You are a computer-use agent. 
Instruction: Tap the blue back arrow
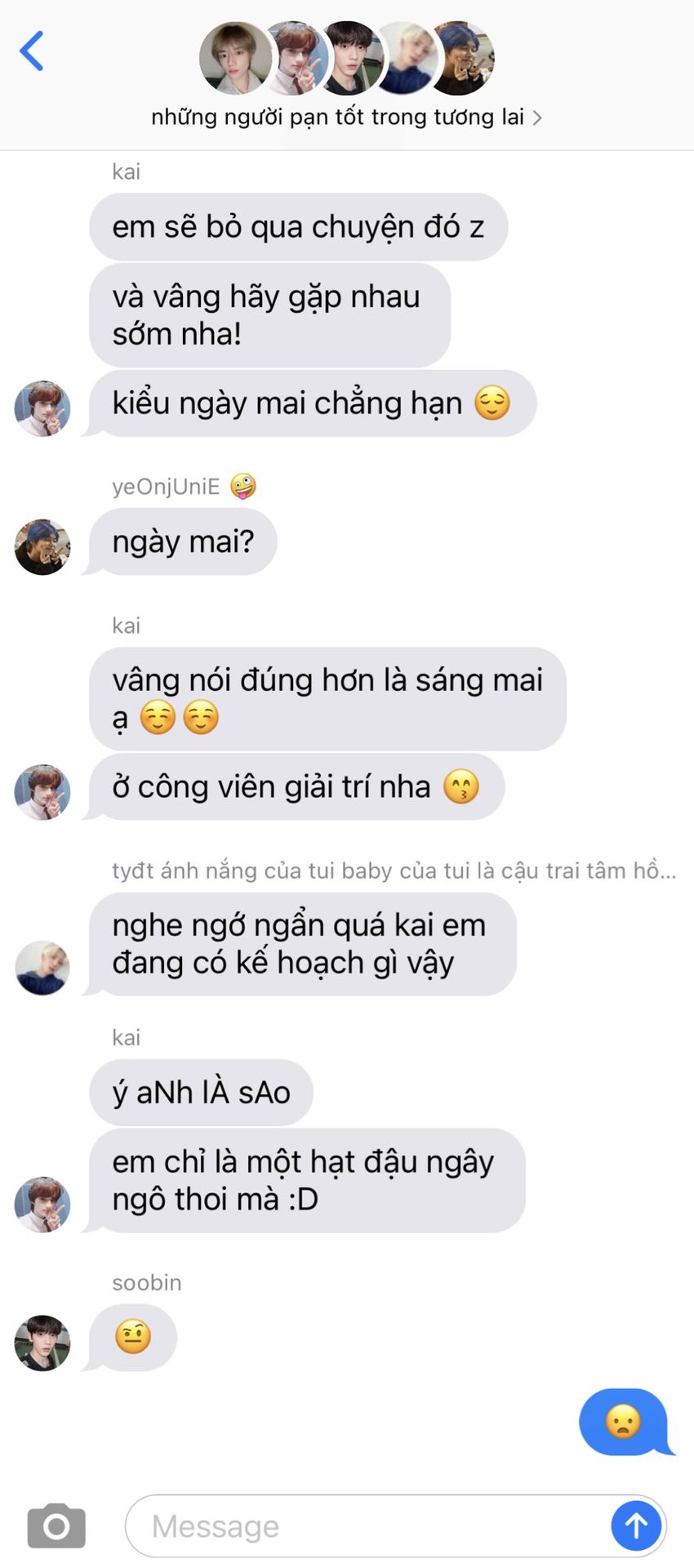pos(32,51)
